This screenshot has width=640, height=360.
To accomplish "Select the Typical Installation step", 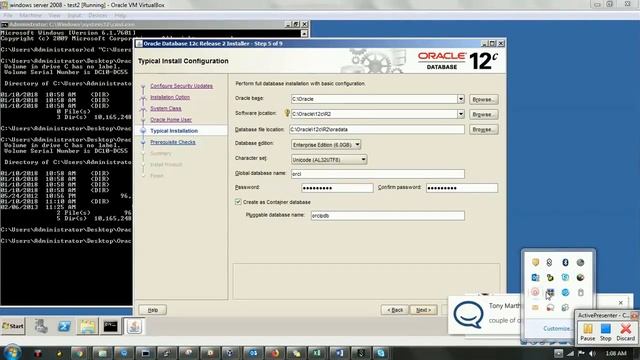I will [x=174, y=131].
